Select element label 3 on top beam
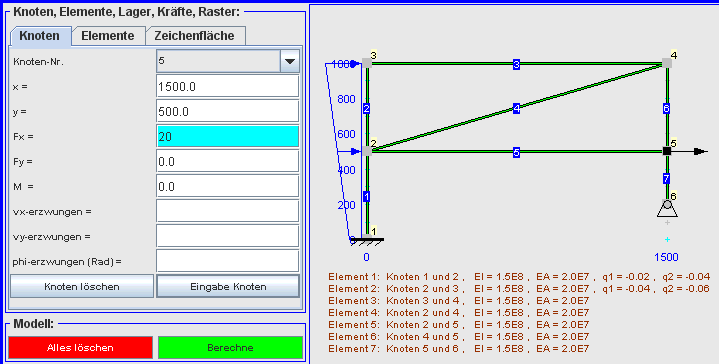The image size is (719, 364). (x=516, y=65)
